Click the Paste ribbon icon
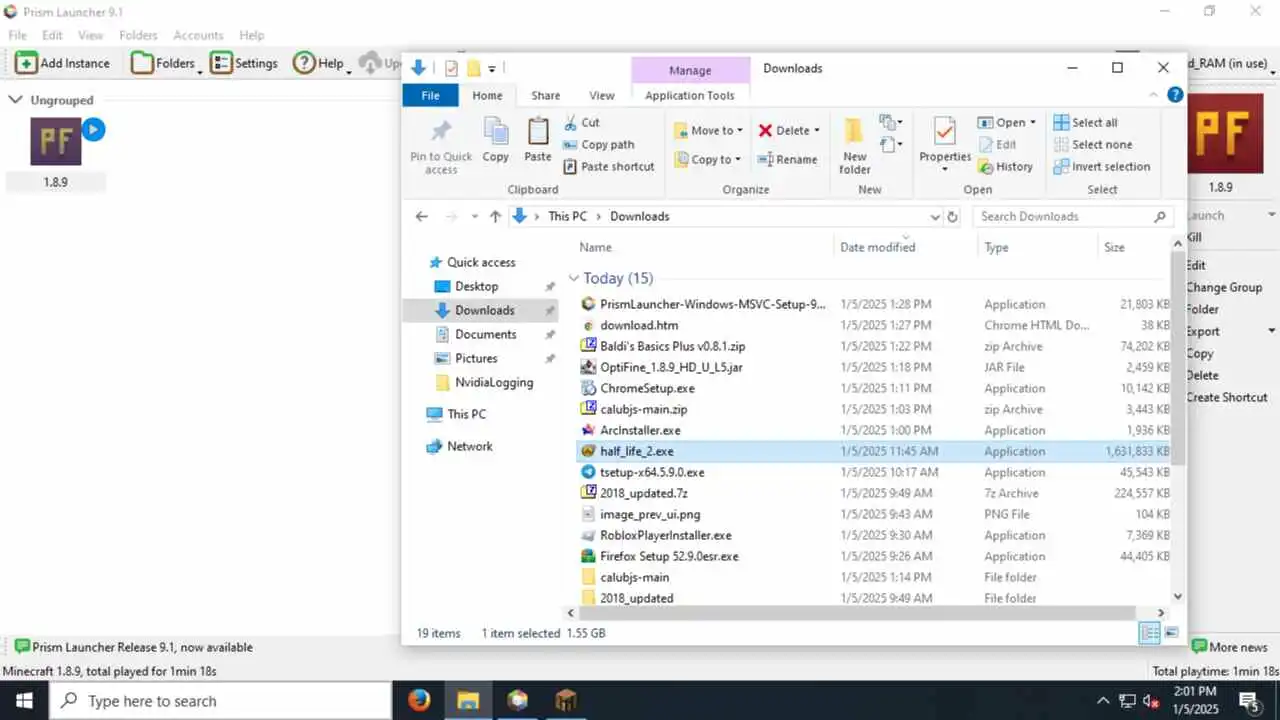1280x720 pixels. [x=538, y=131]
